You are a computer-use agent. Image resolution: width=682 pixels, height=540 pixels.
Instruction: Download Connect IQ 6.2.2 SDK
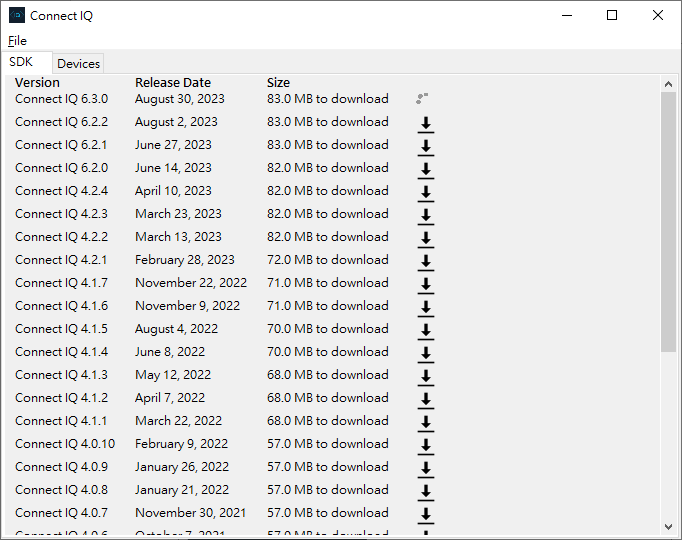pyautogui.click(x=426, y=124)
